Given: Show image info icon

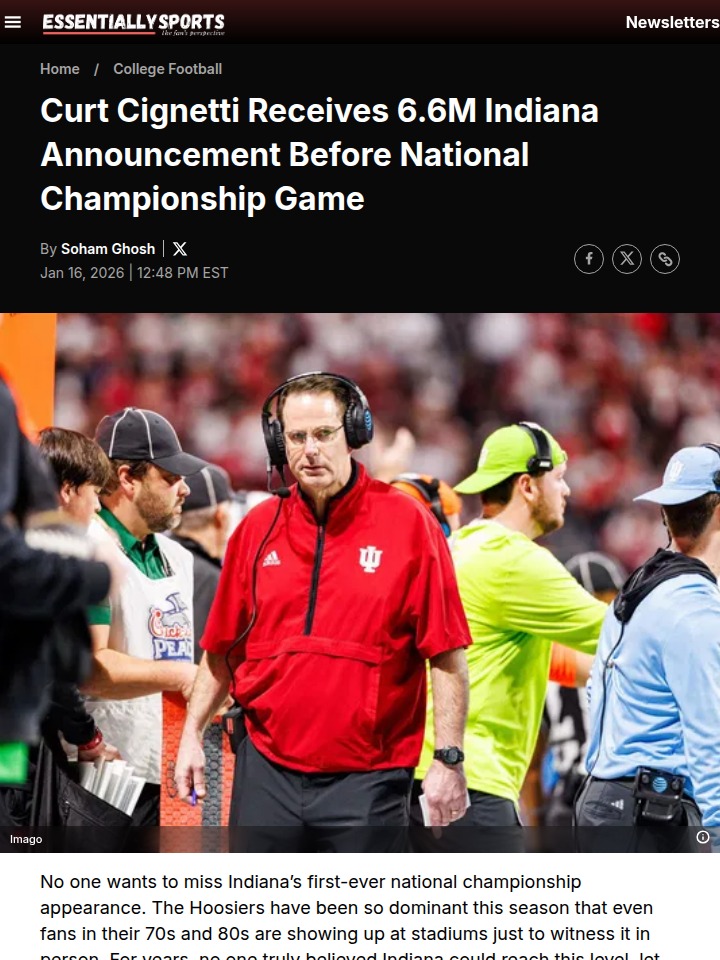Looking at the screenshot, I should (702, 837).
